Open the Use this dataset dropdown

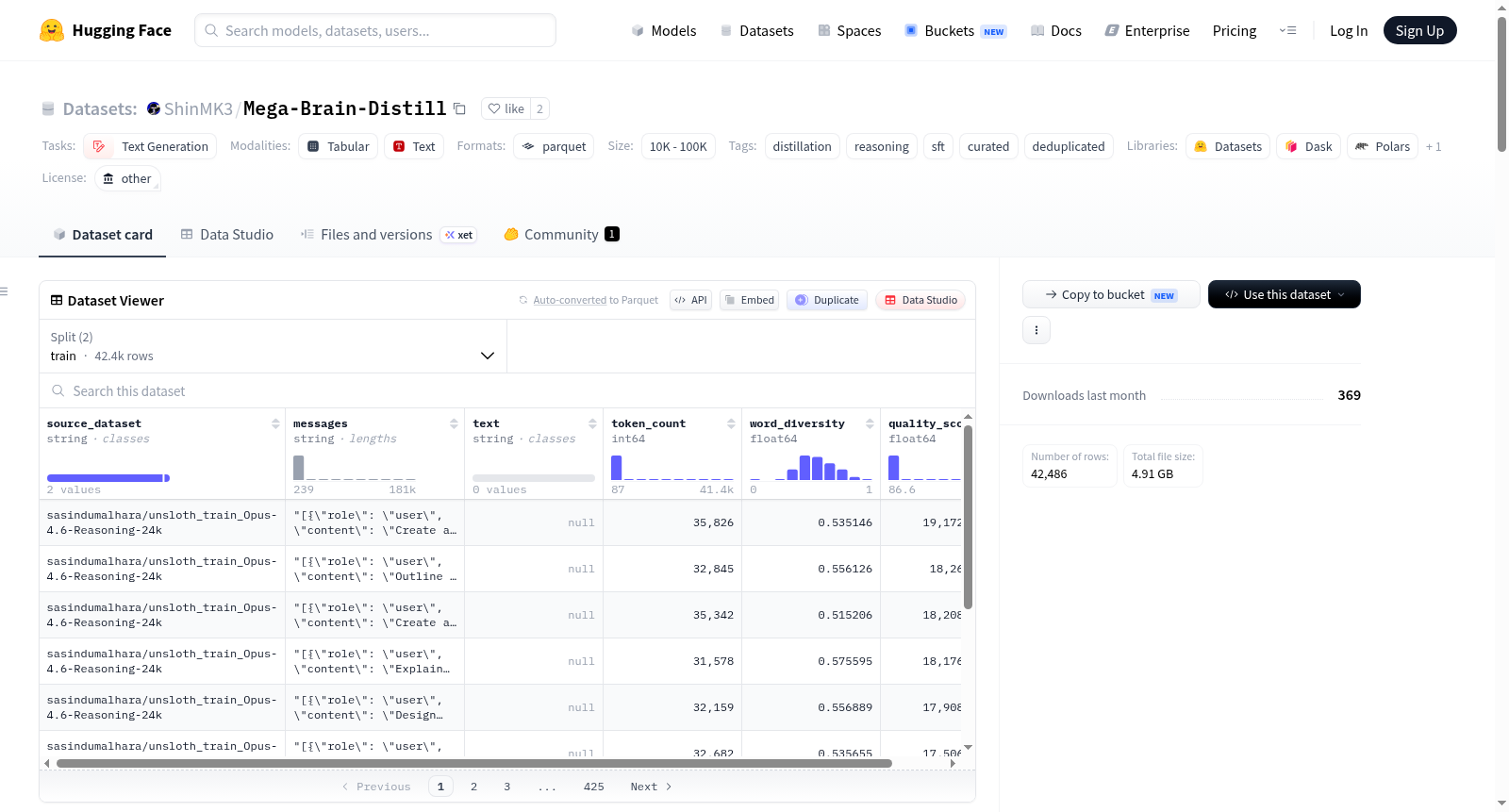1285,294
